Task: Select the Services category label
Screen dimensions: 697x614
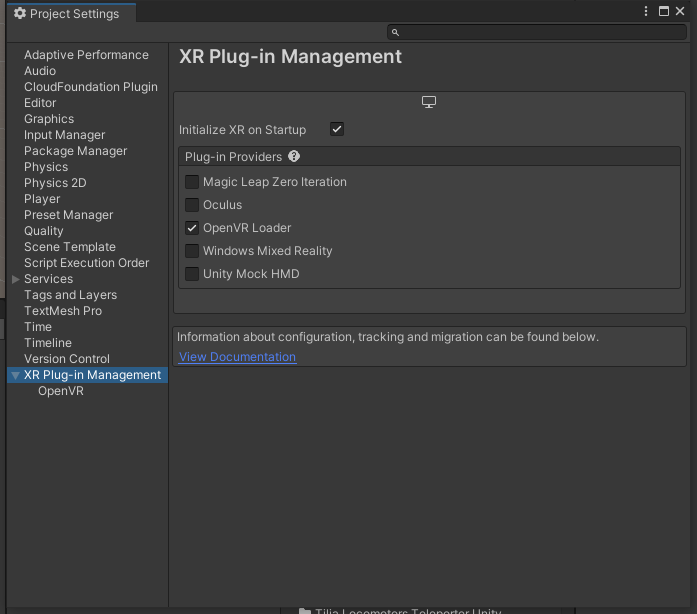Action: [x=48, y=279]
